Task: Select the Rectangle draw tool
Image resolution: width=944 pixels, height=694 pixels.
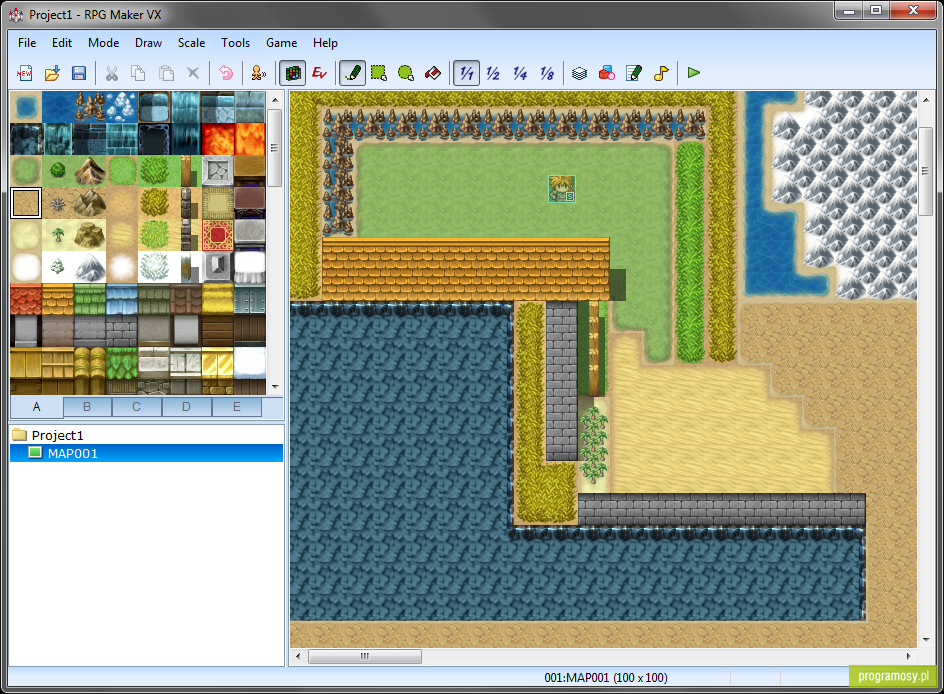Action: [379, 73]
